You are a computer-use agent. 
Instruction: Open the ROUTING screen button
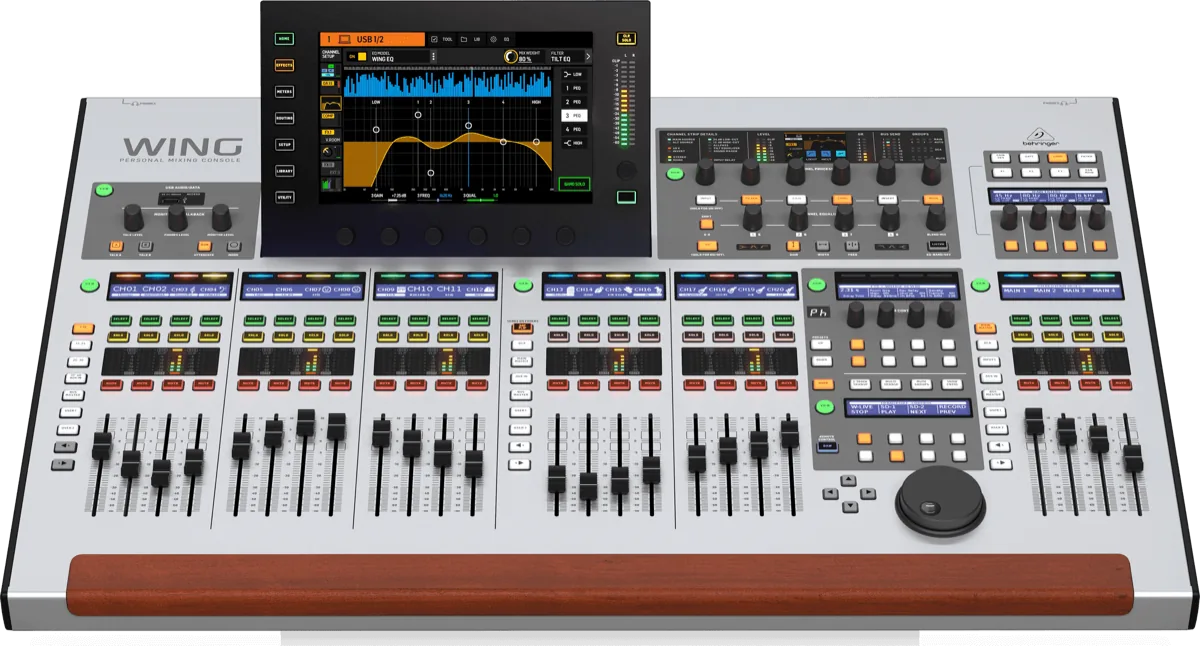click(284, 118)
